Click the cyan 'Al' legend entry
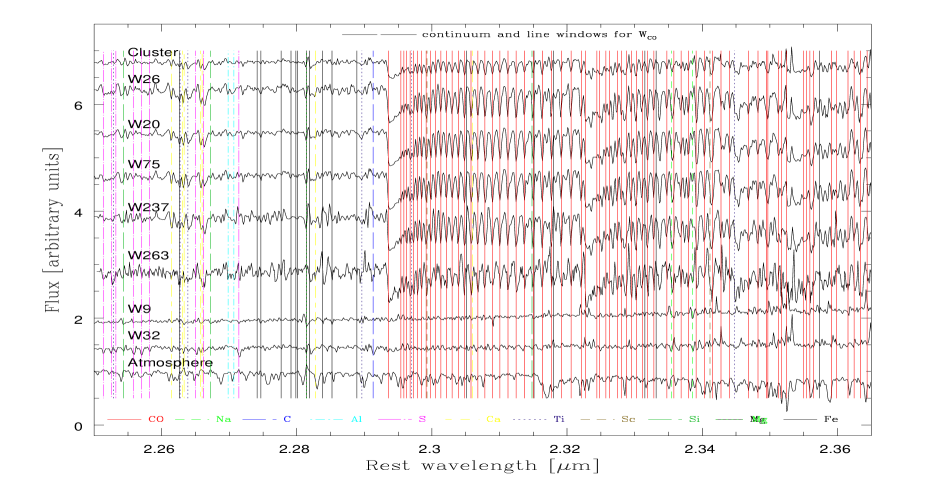Screen dimensions: 926x491 click(356, 420)
